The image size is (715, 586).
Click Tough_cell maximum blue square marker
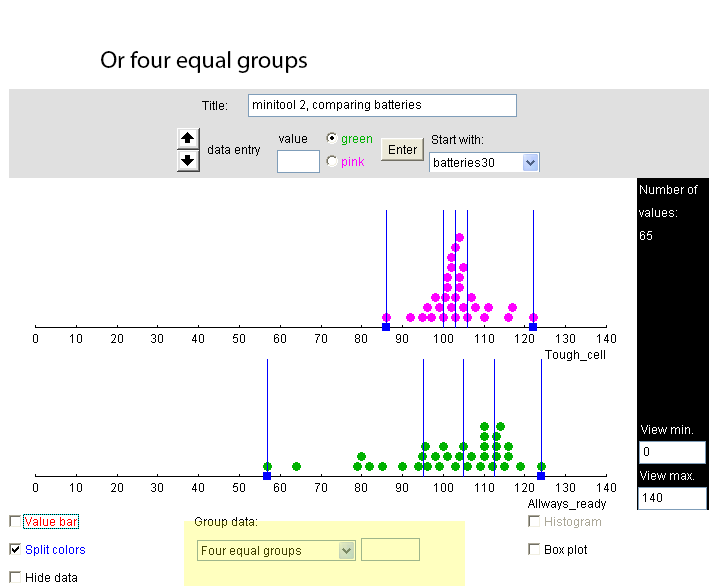click(533, 327)
